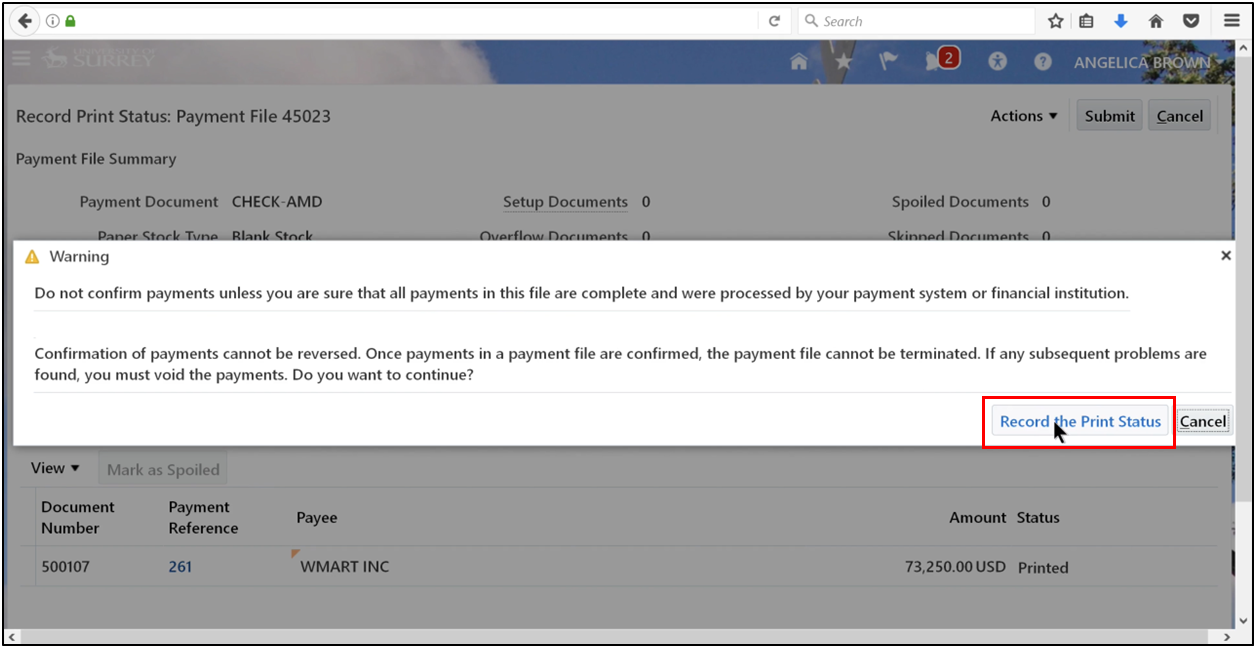Open the Actions dropdown menu
Screen dimensions: 1256x648
pos(1022,115)
